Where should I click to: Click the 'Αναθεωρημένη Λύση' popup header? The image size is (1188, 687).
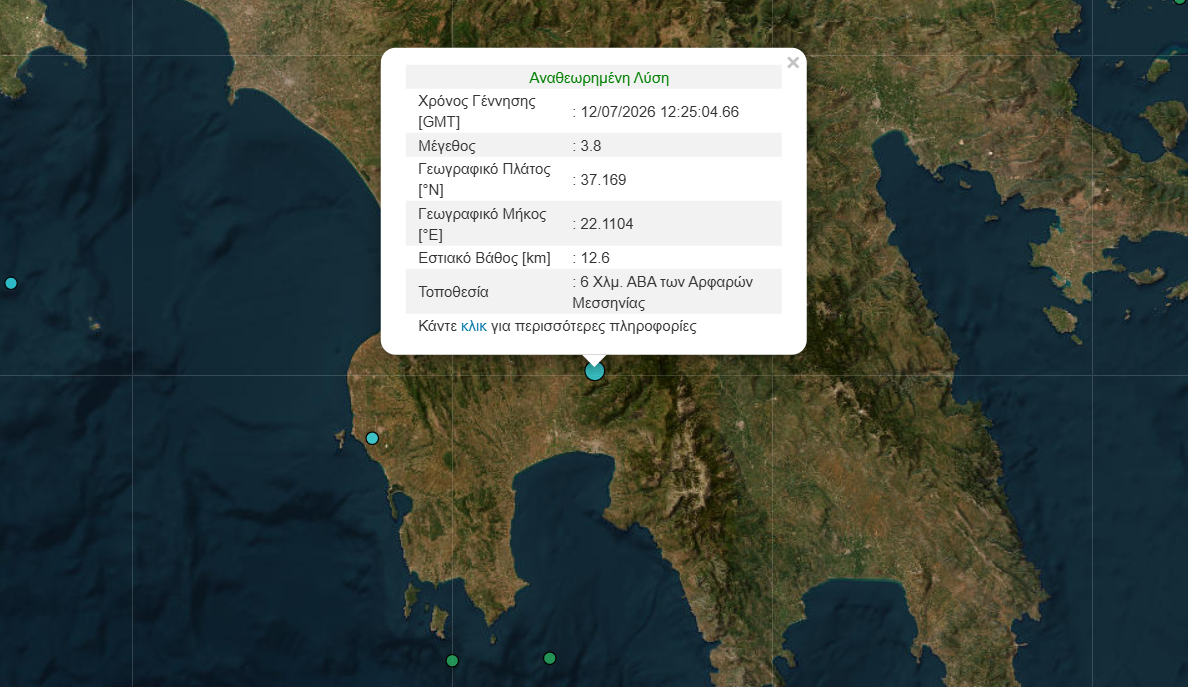tap(599, 78)
